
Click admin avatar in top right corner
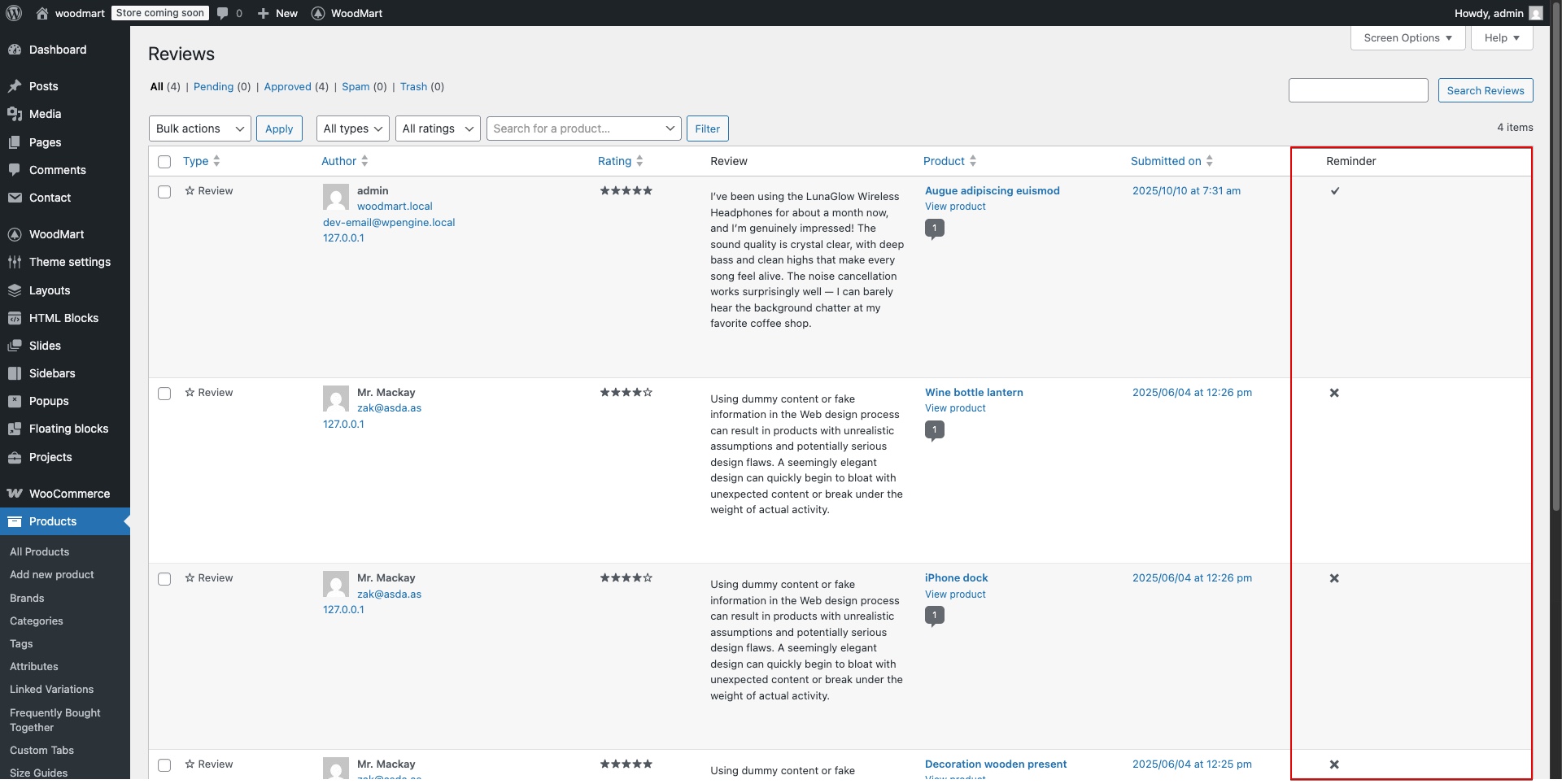(1535, 13)
